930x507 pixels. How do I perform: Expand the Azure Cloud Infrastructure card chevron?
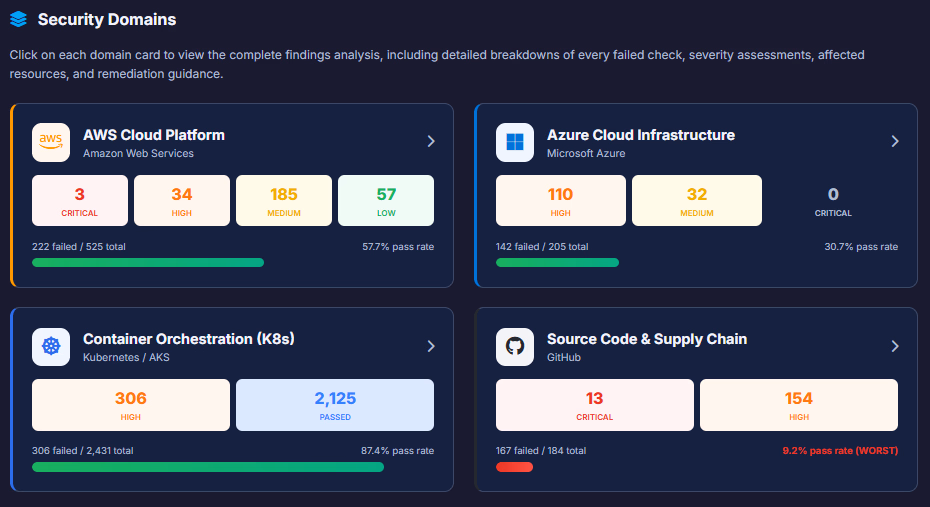895,141
